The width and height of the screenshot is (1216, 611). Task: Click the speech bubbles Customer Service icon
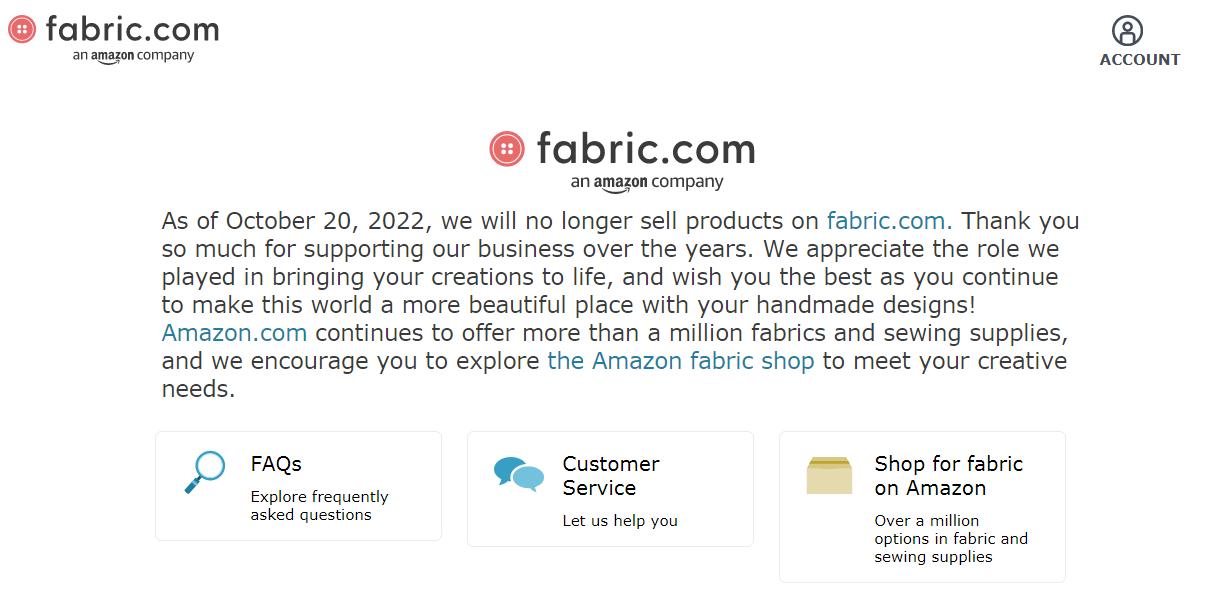coord(519,473)
